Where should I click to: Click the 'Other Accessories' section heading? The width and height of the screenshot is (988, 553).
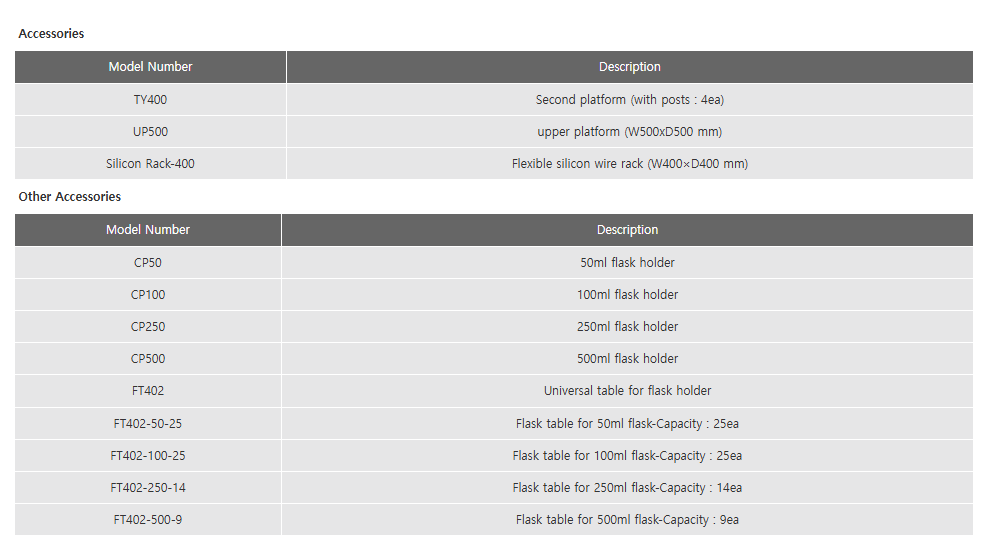point(69,197)
